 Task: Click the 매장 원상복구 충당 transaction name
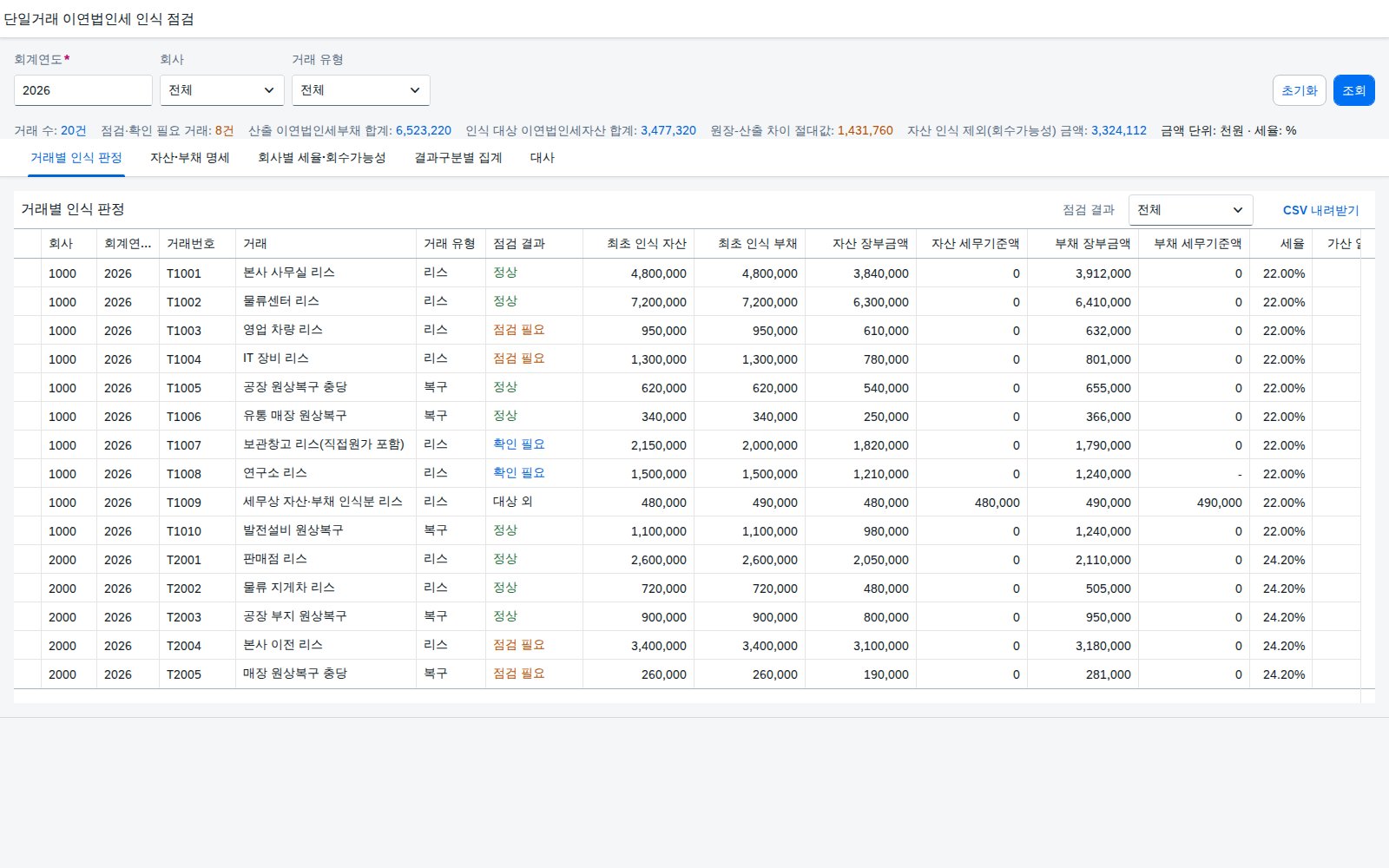click(x=295, y=674)
